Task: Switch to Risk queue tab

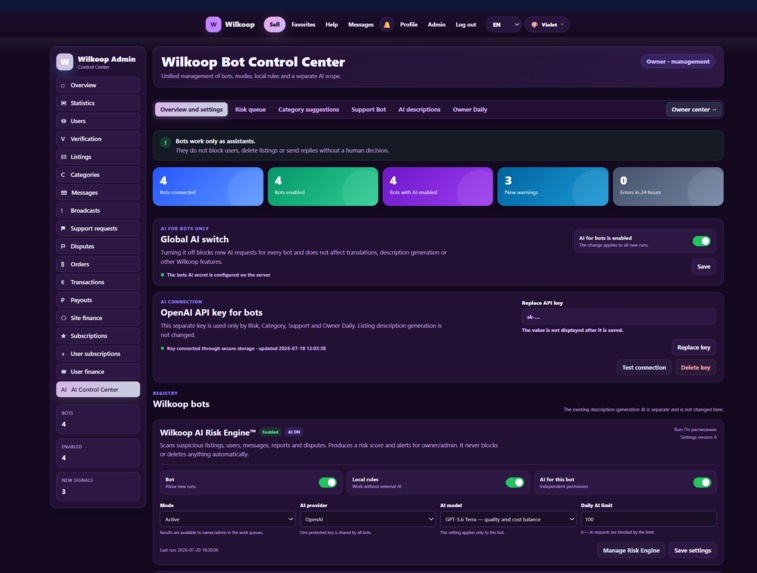Action: (250, 110)
